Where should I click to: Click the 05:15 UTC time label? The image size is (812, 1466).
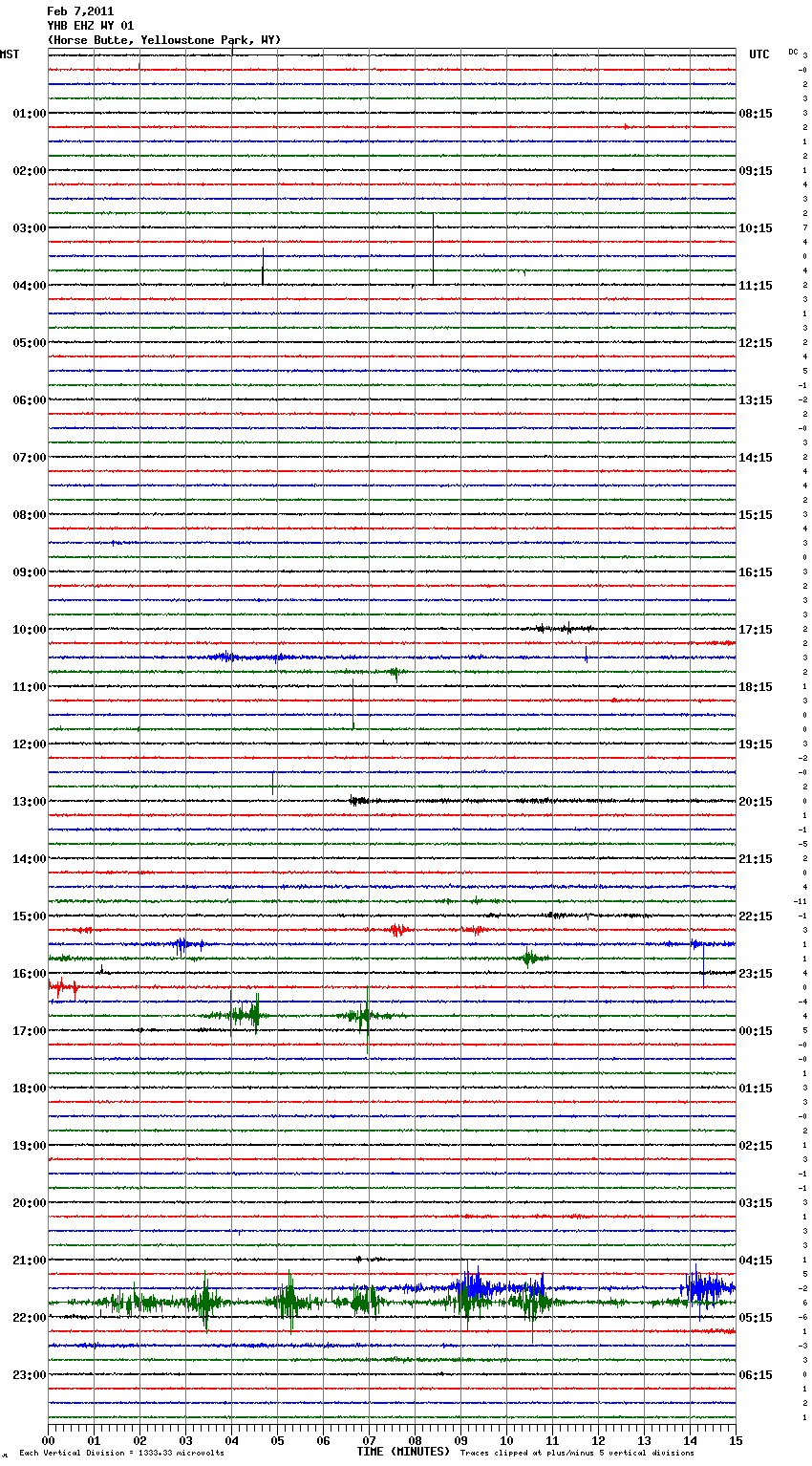point(756,1318)
